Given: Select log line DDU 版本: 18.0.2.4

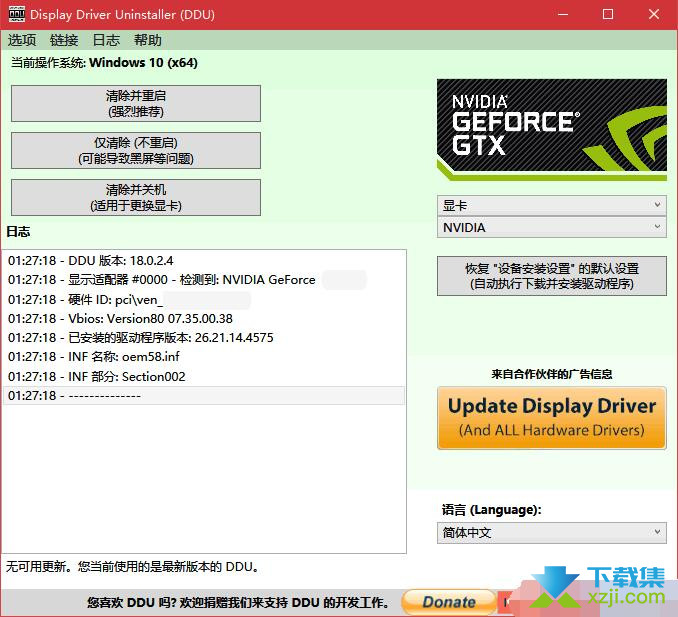Looking at the screenshot, I should coord(204,261).
